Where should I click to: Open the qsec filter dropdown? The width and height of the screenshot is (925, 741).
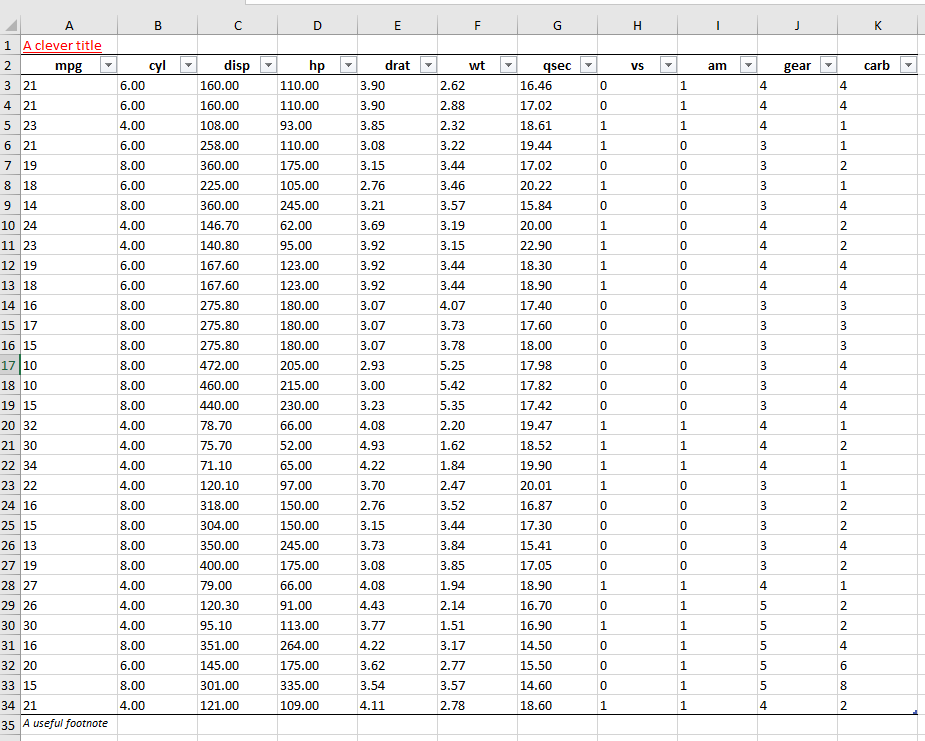tap(588, 65)
